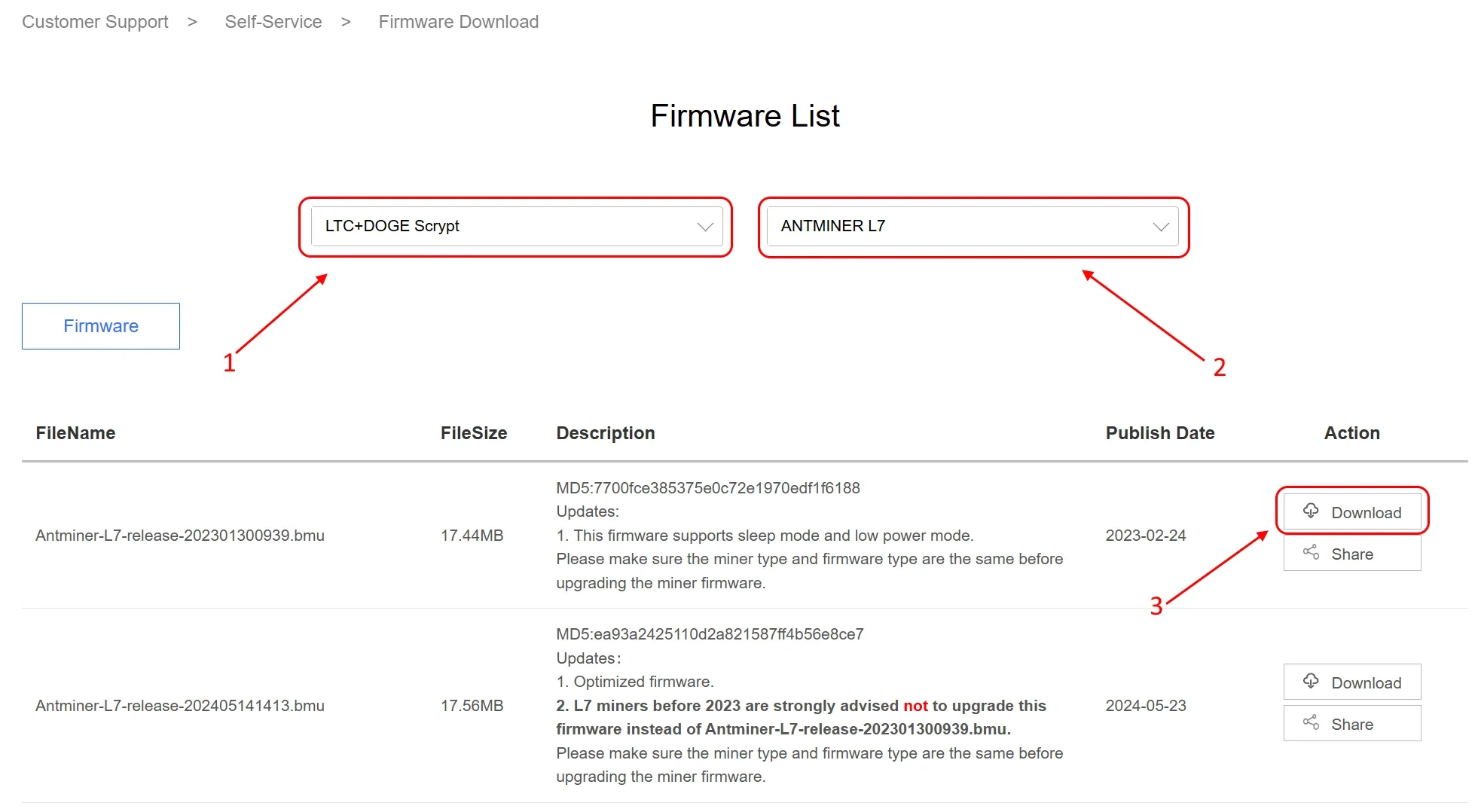The image size is (1478, 812).
Task: Go to Customer Support breadcrumb
Action: tap(95, 22)
